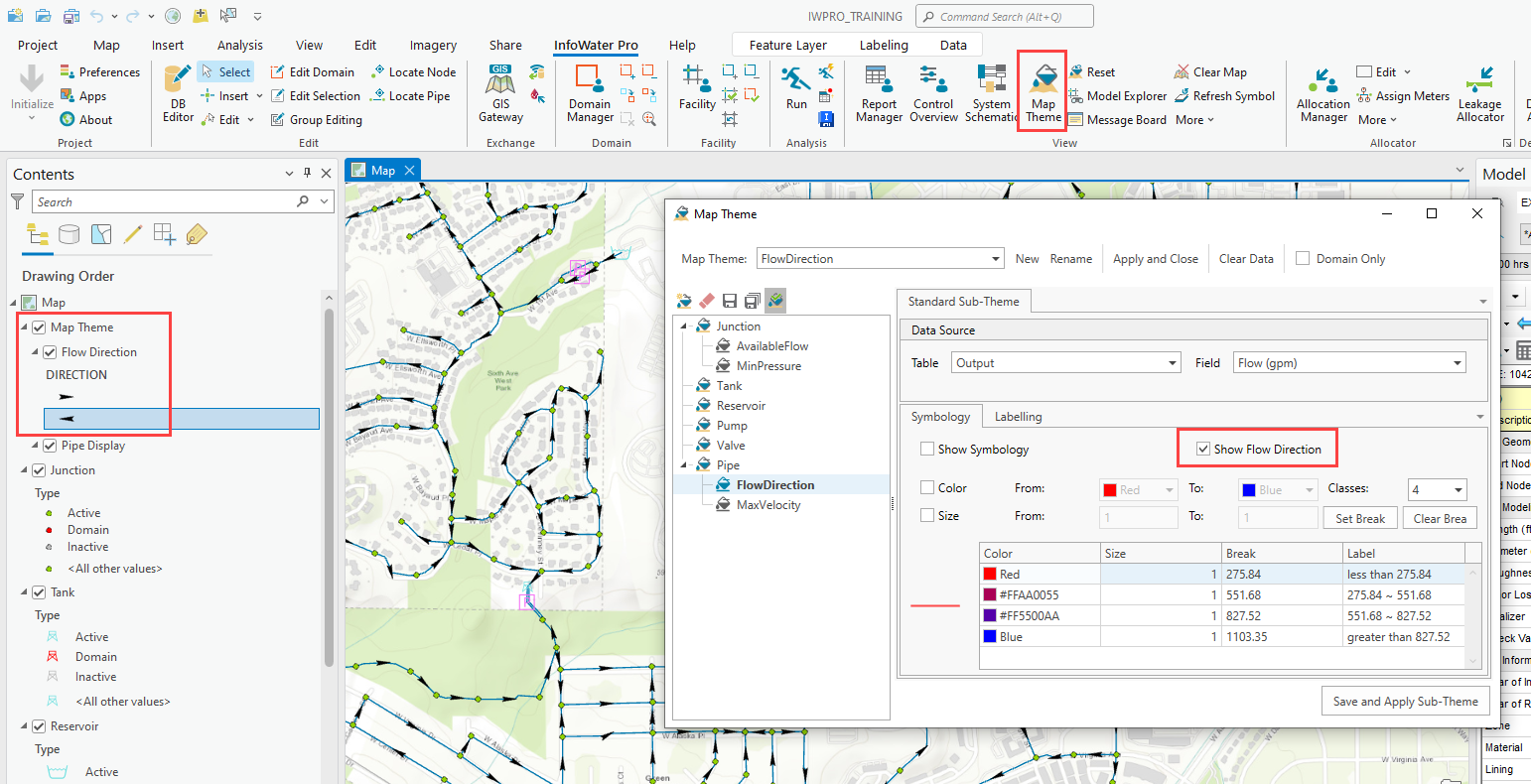Open the Map Theme name dropdown
The image size is (1531, 784).
click(993, 258)
